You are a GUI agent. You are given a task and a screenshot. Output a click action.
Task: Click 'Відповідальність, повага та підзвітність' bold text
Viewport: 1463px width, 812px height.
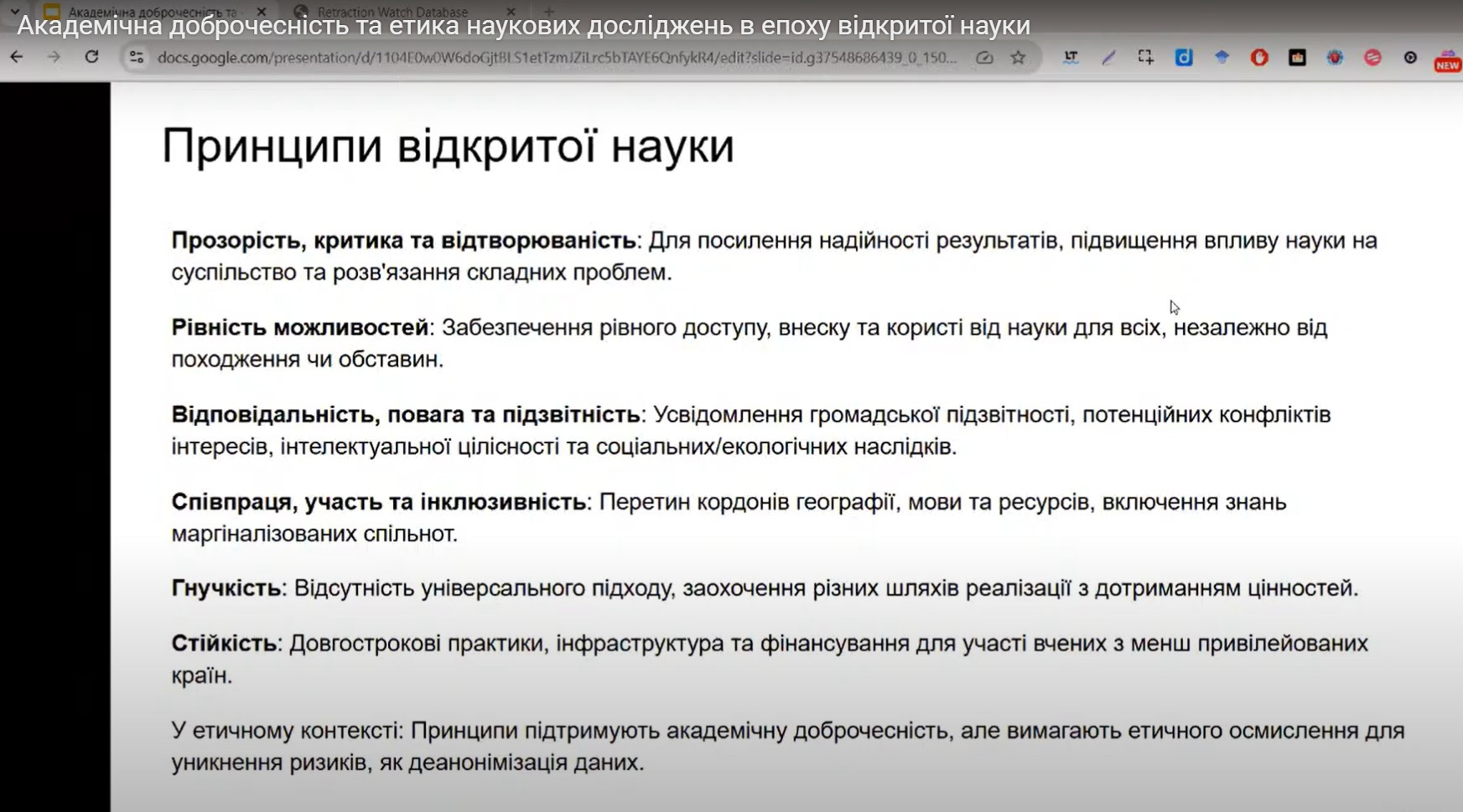tap(406, 415)
